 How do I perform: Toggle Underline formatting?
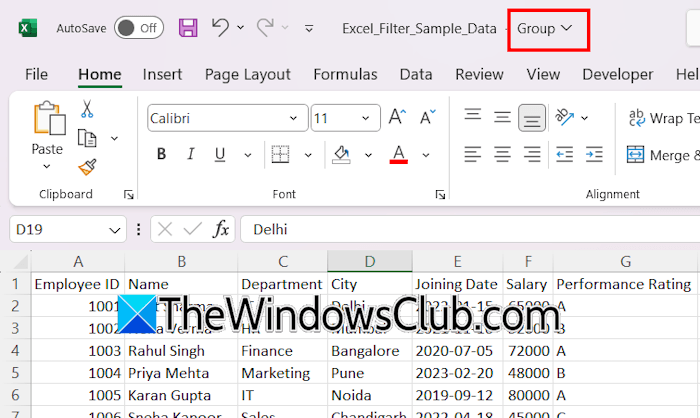(x=220, y=154)
